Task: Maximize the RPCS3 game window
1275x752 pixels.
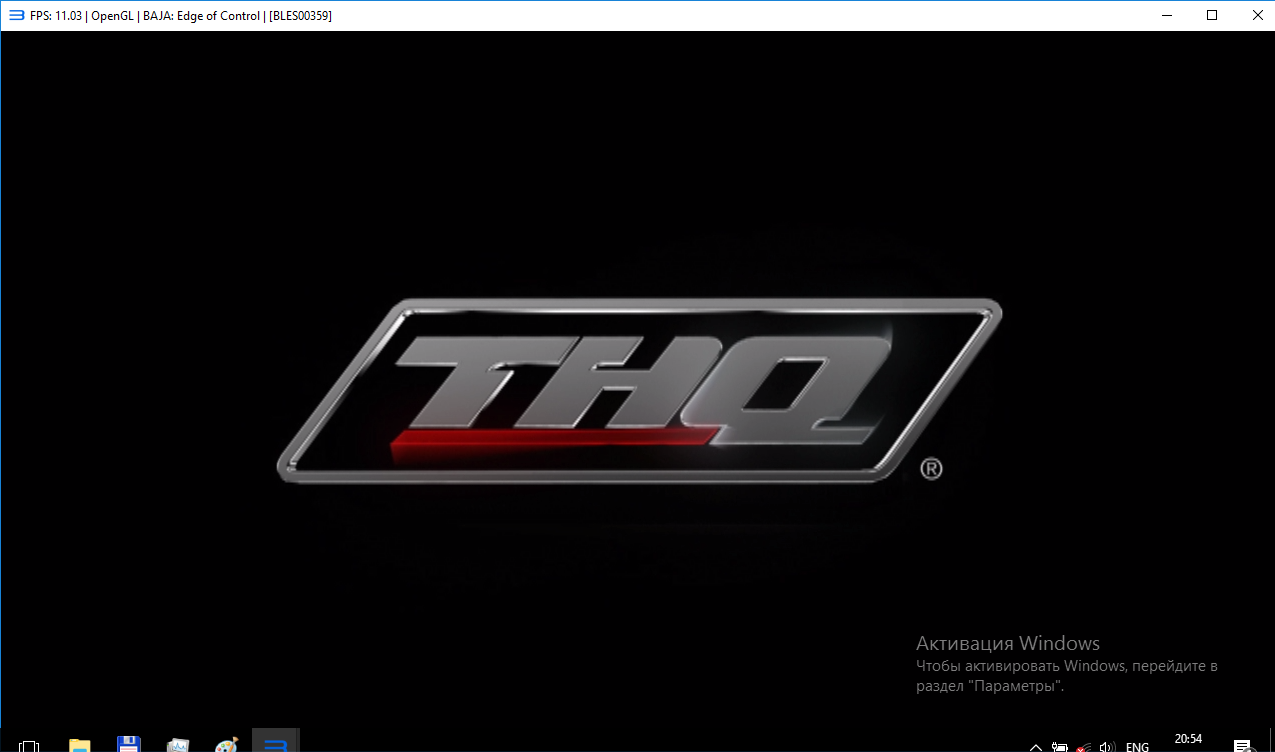Action: (x=1212, y=15)
